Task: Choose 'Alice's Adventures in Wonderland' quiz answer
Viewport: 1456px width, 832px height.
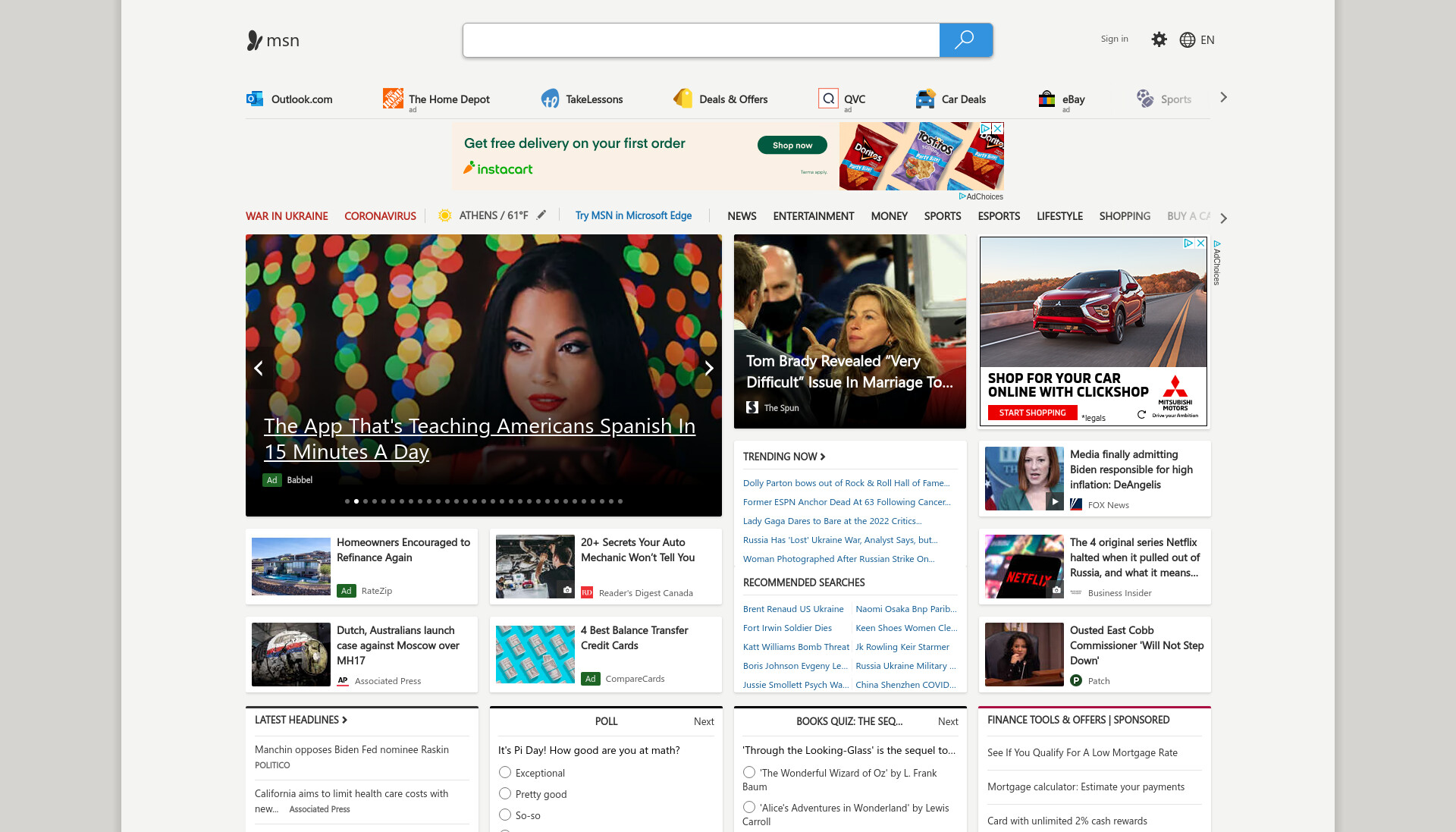Action: point(749,807)
